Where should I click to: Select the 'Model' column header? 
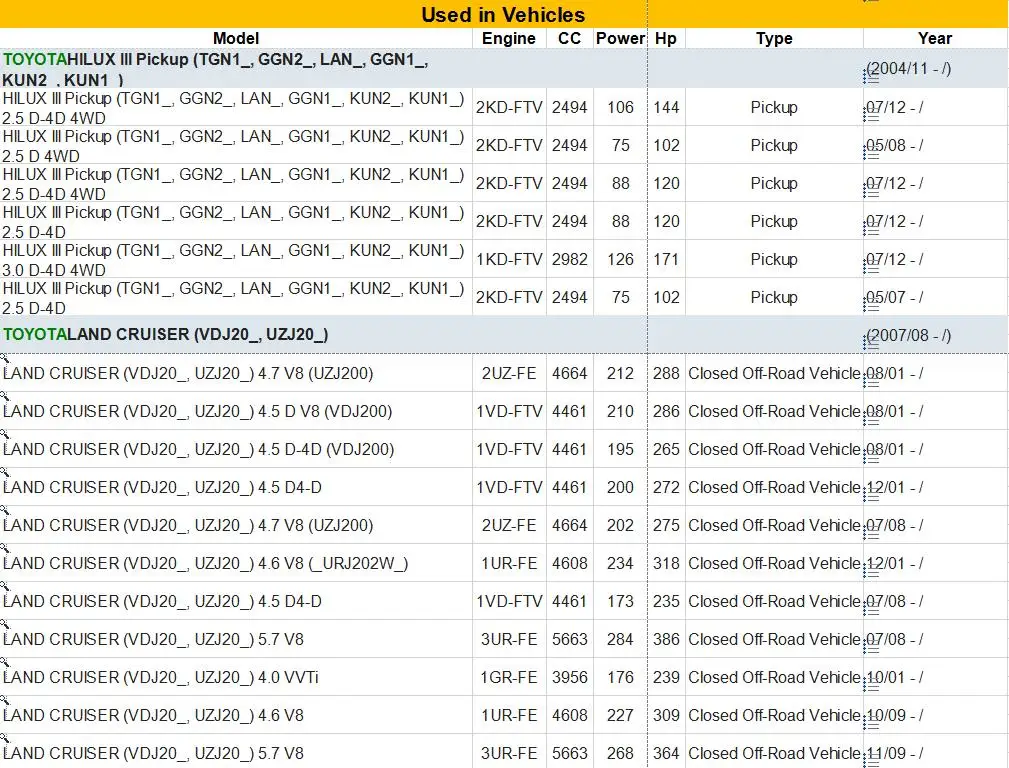click(236, 38)
